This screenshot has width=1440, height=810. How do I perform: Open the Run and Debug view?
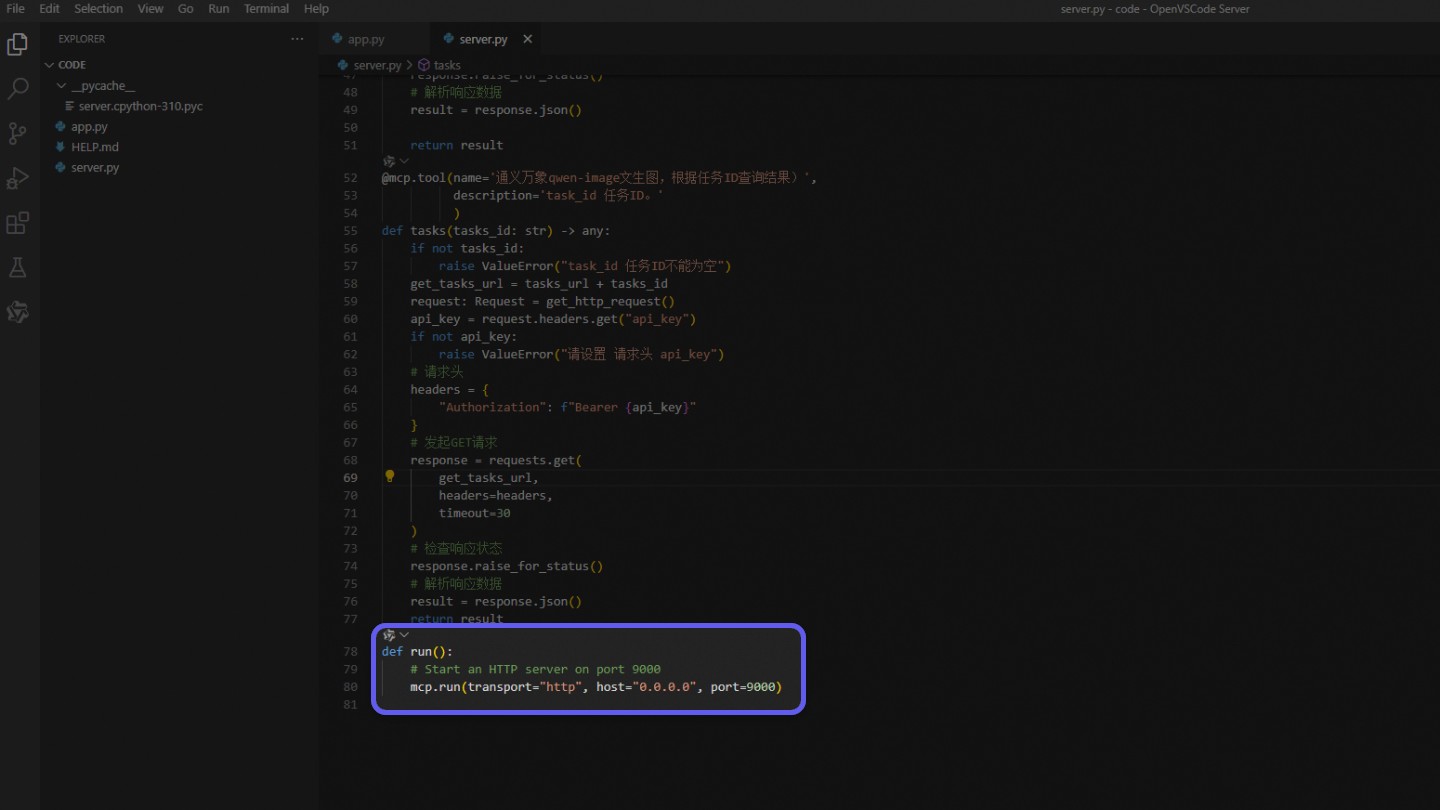coord(17,178)
